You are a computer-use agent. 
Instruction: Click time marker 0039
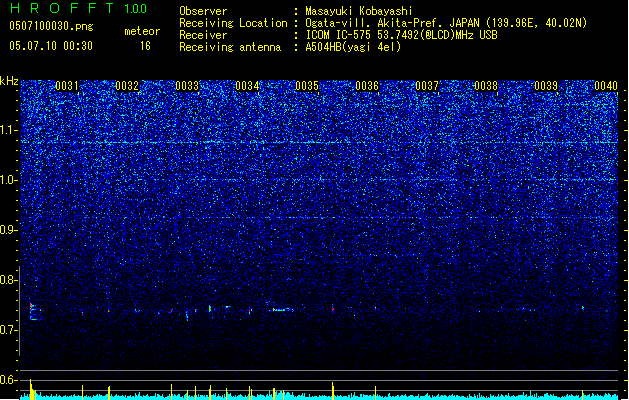tap(546, 86)
